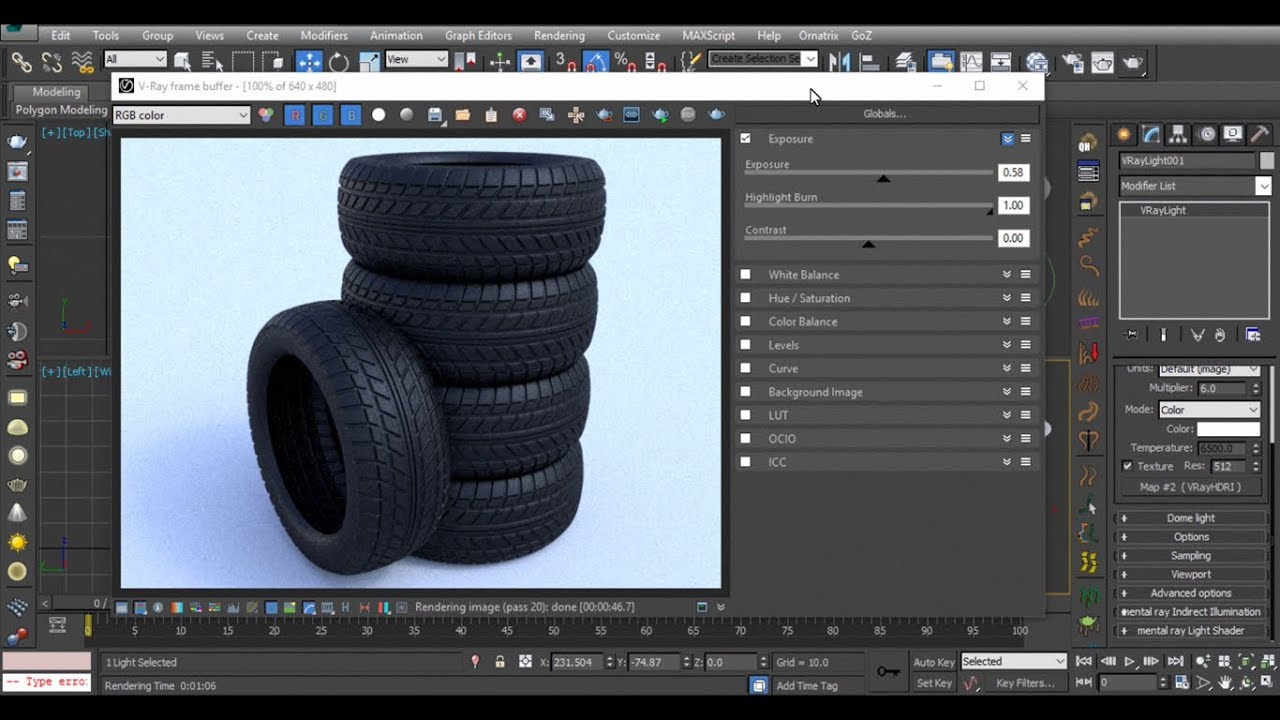
Task: Toggle the red channel in frame buffer
Action: pos(295,115)
